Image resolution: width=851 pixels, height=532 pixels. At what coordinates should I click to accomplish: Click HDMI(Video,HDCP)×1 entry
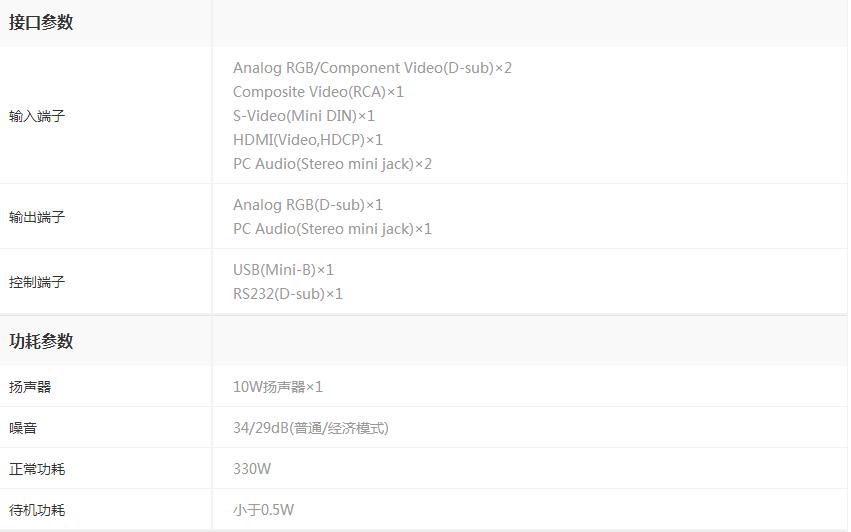(x=308, y=140)
